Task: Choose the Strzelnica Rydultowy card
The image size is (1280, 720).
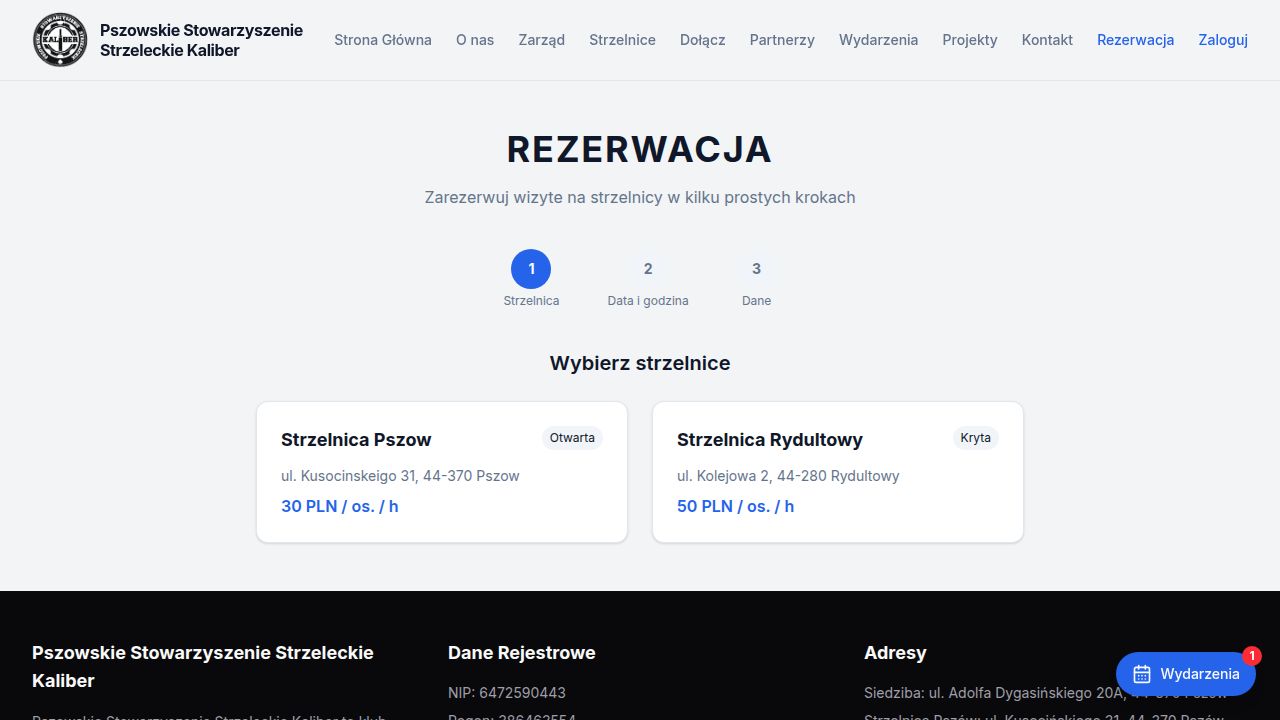Action: pyautogui.click(x=838, y=472)
